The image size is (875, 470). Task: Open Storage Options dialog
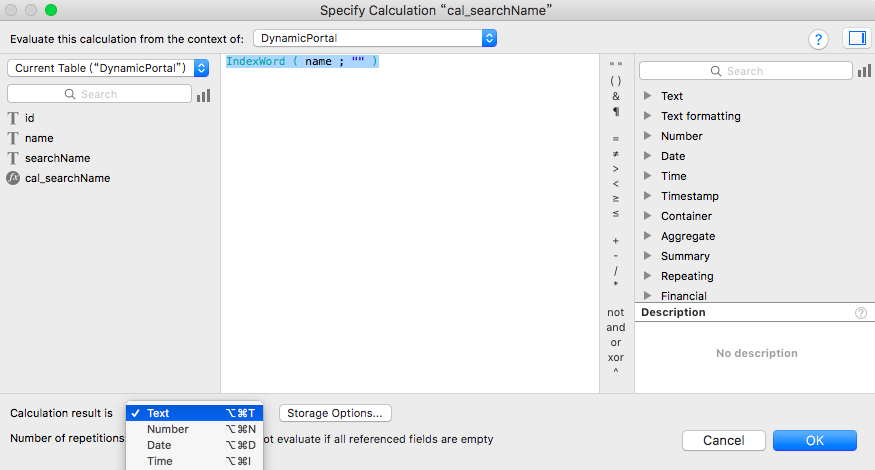point(335,413)
